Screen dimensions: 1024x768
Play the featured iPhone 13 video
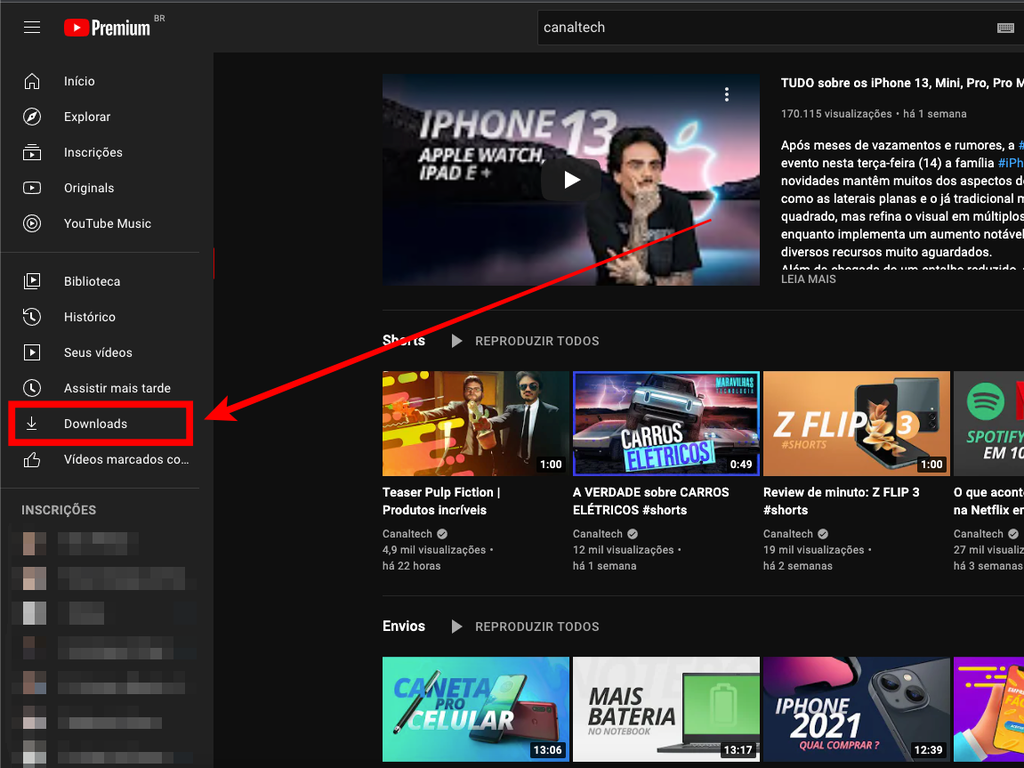coord(571,180)
